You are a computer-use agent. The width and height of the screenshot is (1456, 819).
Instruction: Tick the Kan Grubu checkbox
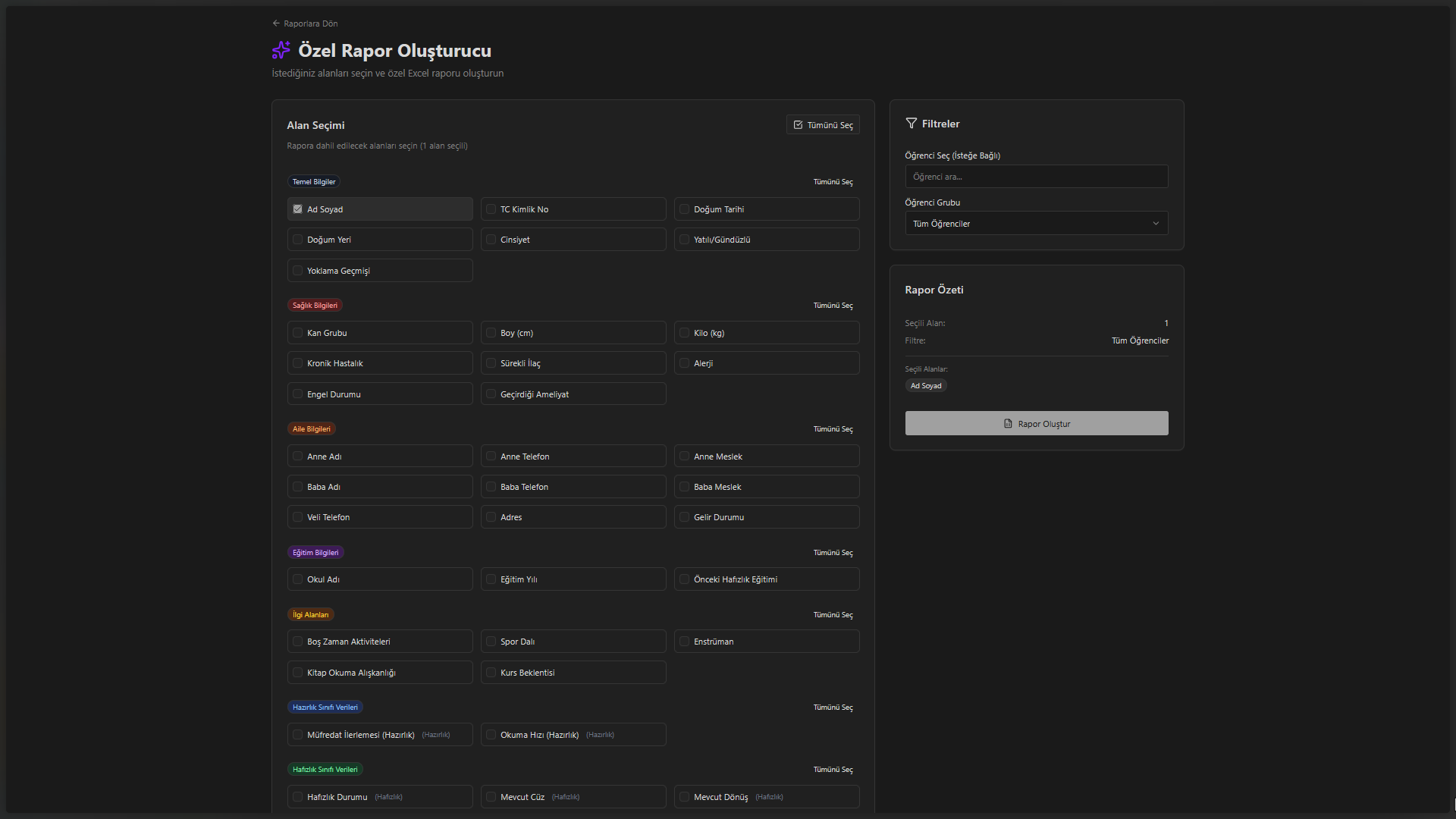pos(298,333)
